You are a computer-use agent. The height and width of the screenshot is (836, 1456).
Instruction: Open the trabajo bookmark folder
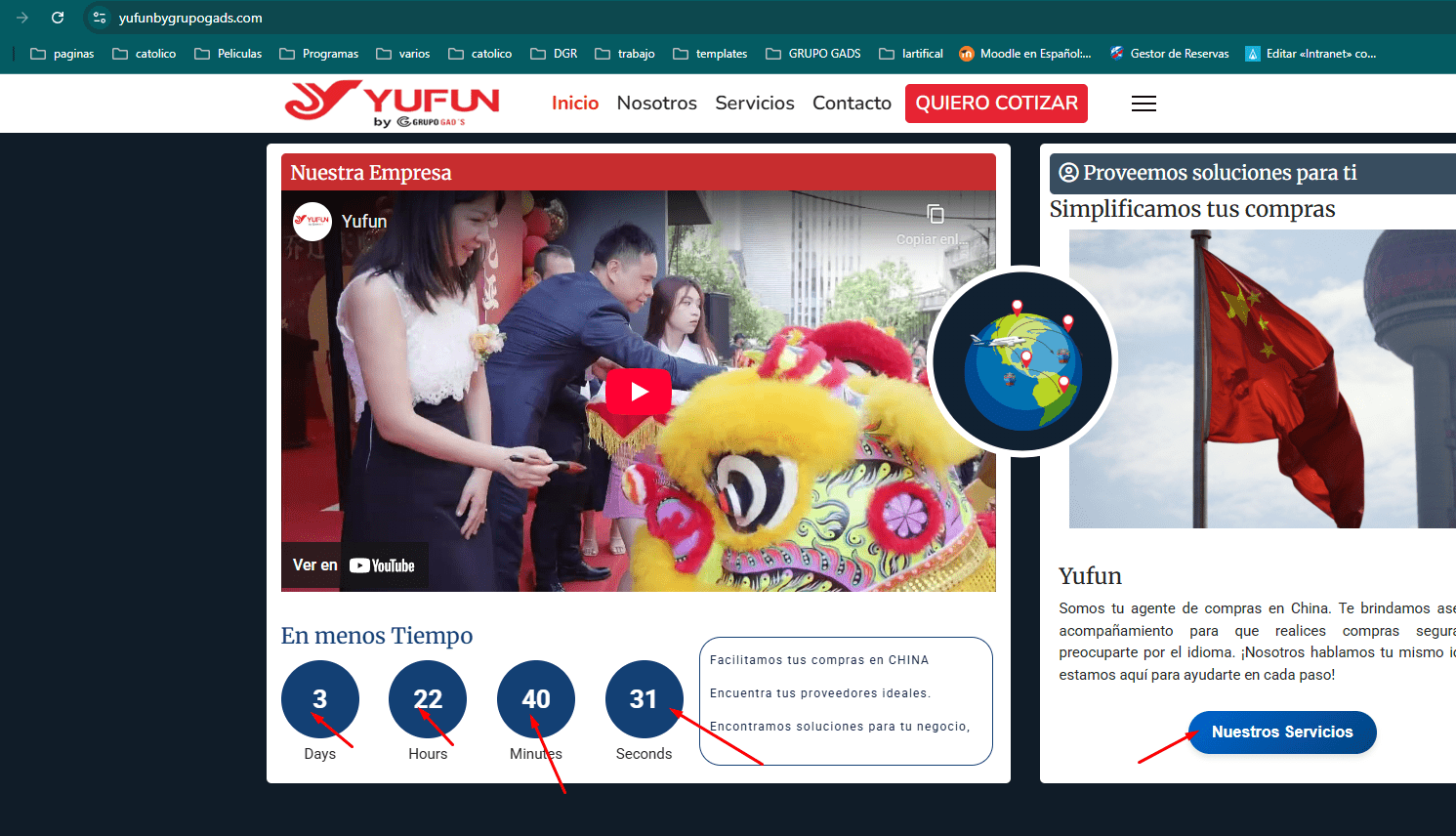625,54
